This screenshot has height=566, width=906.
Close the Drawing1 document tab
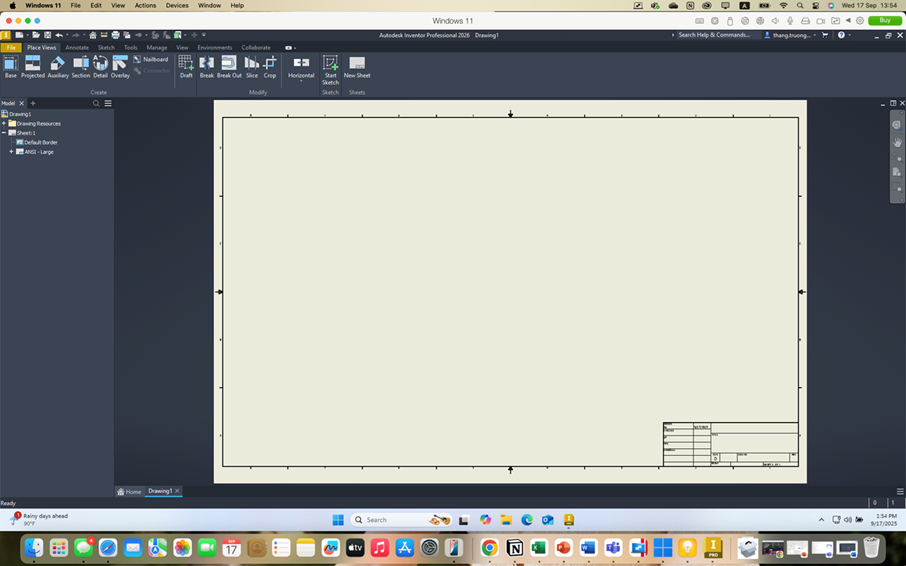177,491
